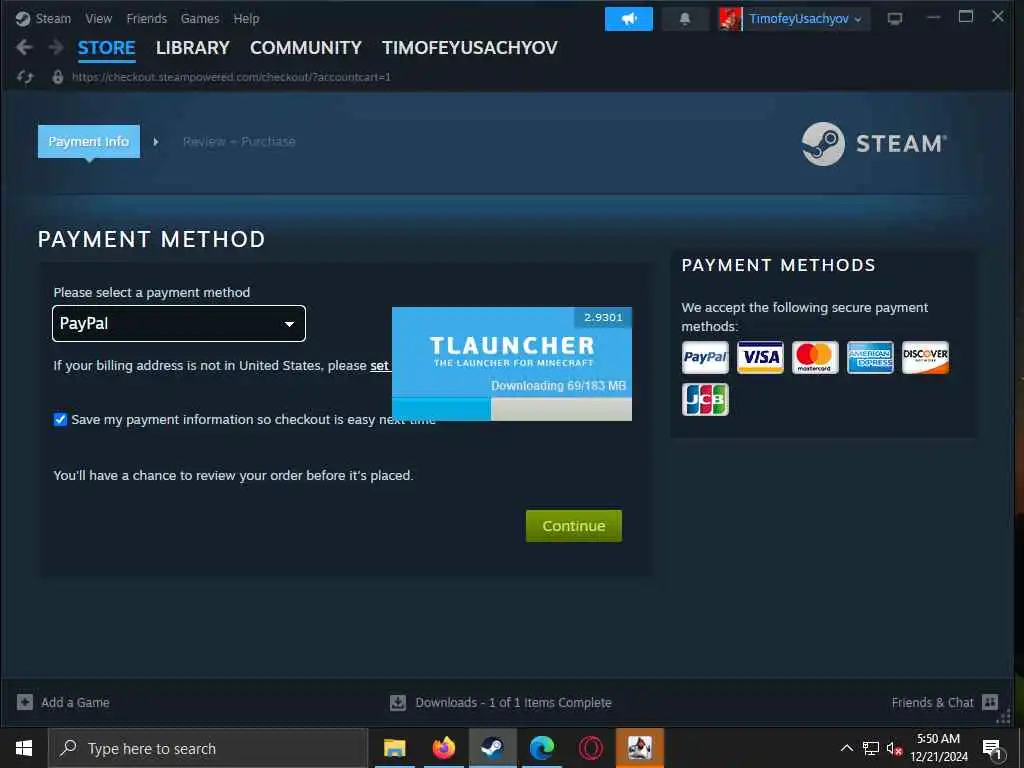Image resolution: width=1024 pixels, height=768 pixels.
Task: Open the Help menu
Action: tap(246, 18)
